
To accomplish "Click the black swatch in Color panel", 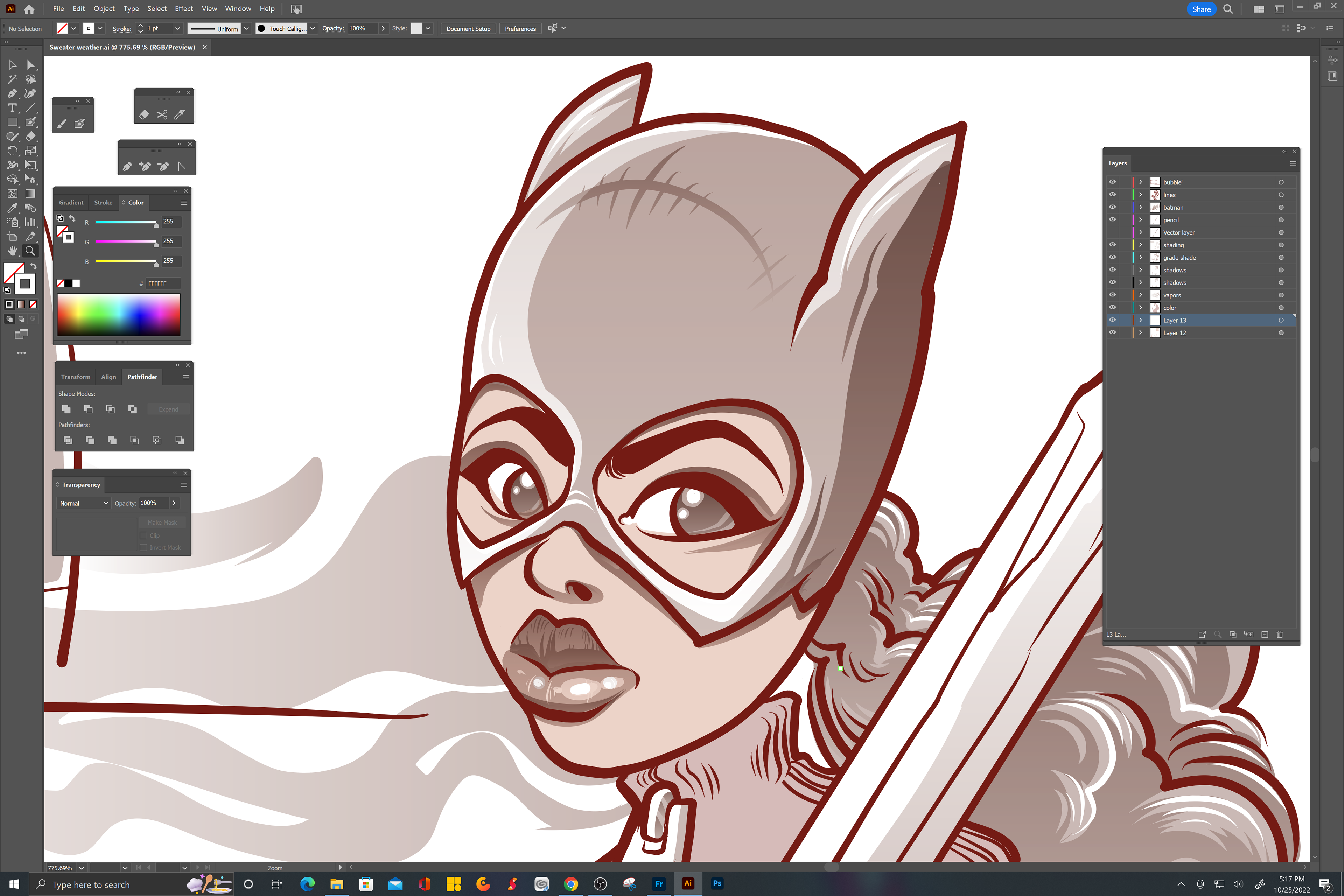I will pyautogui.click(x=69, y=283).
